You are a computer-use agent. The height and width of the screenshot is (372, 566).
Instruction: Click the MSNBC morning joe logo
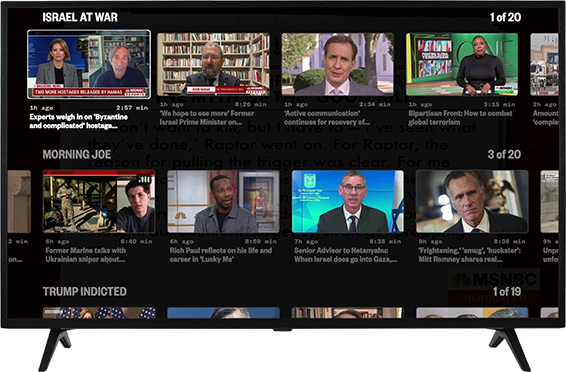pyautogui.click(x=494, y=287)
